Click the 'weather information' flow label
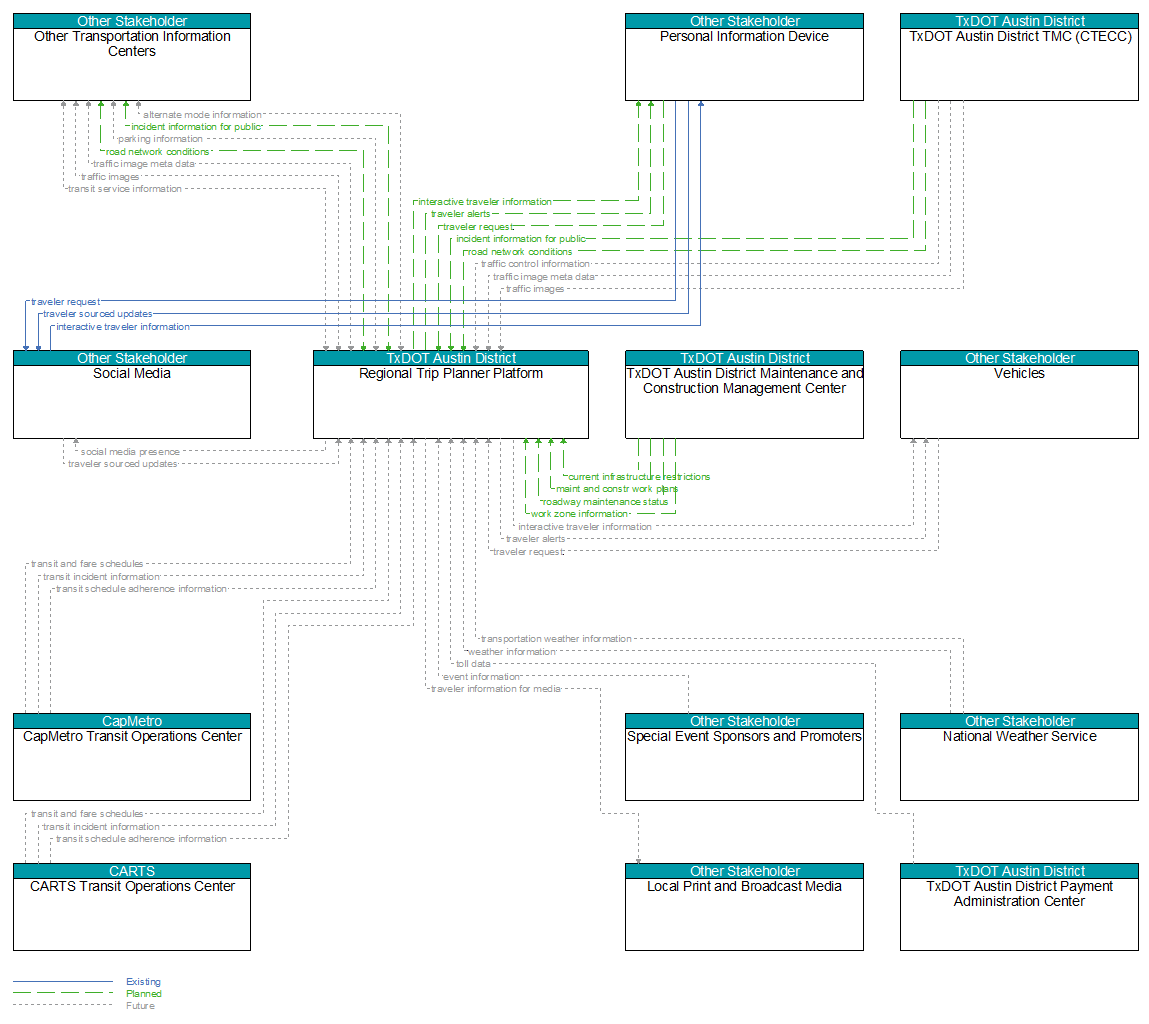Viewport: 1149px width, 1024px height. (x=511, y=652)
